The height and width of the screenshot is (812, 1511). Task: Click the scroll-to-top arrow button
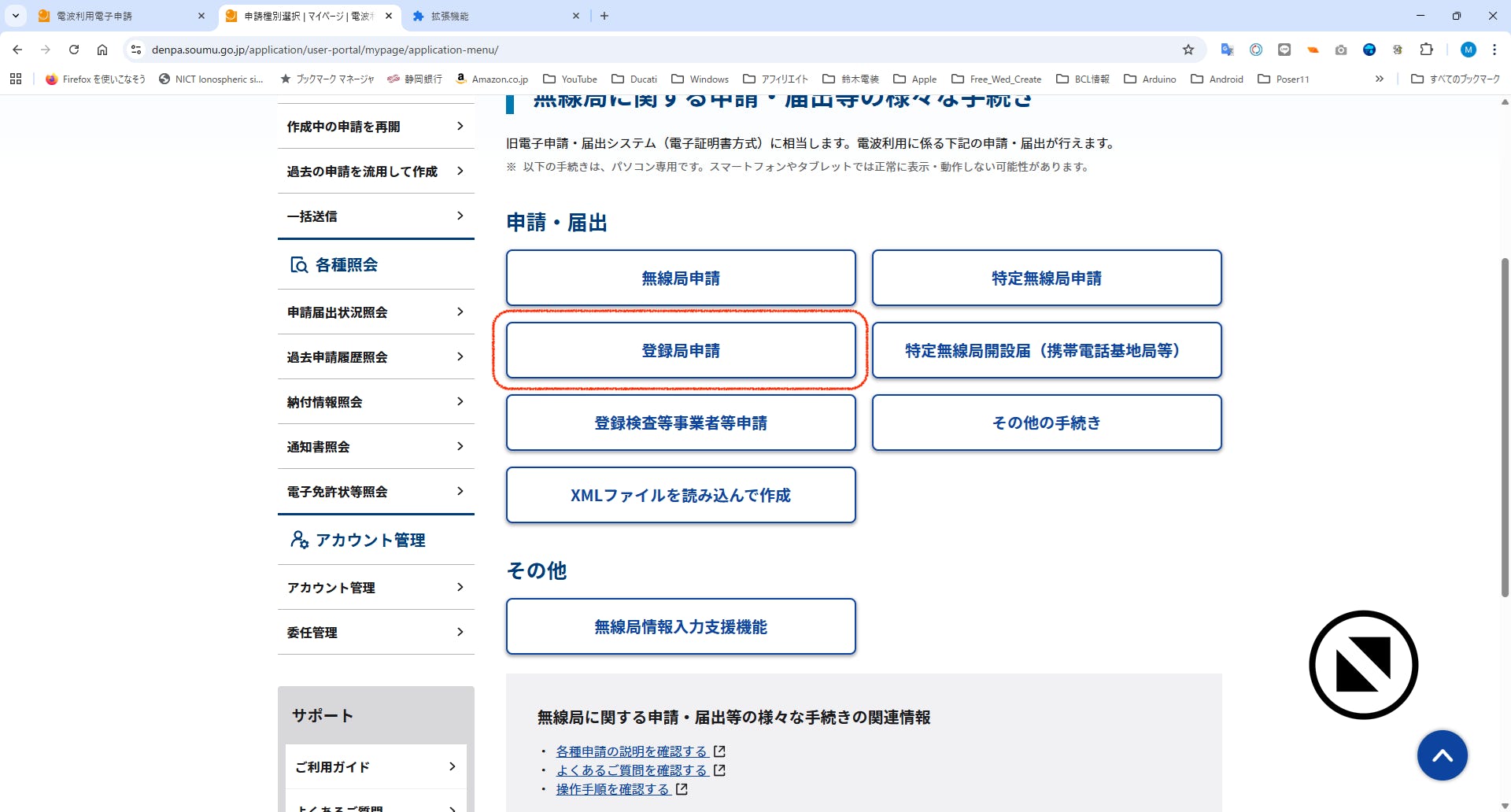(1442, 755)
